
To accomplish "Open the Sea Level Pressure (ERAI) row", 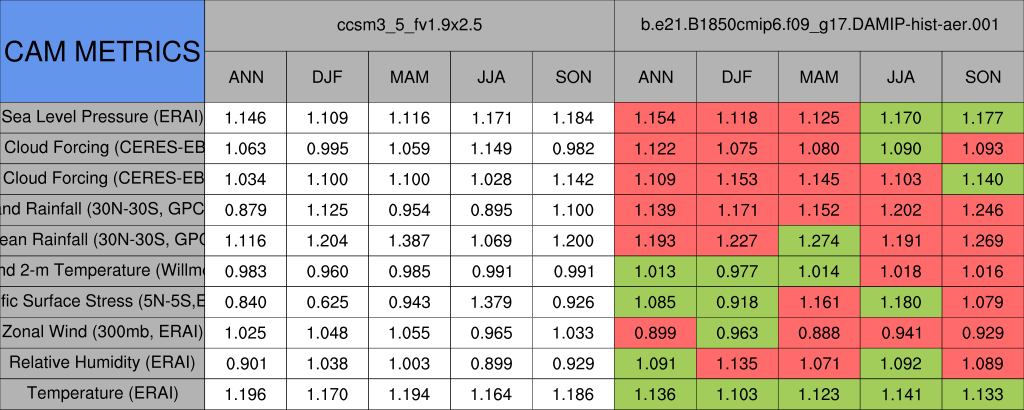I will coord(102,117).
